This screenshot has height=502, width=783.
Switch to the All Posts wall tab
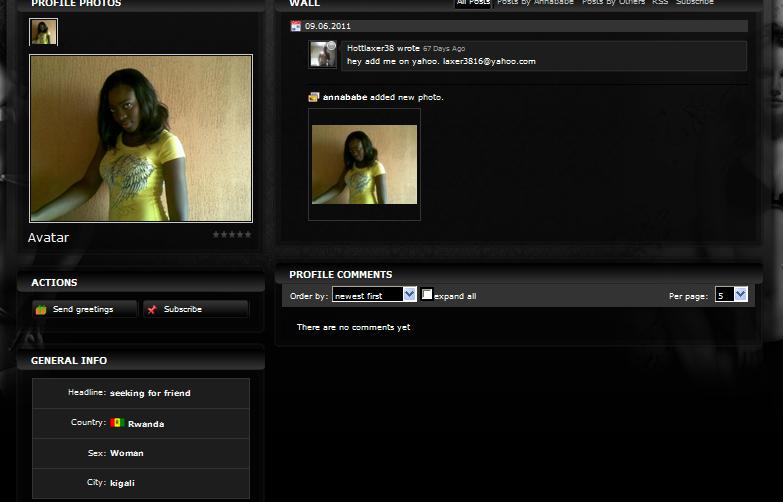pyautogui.click(x=473, y=2)
